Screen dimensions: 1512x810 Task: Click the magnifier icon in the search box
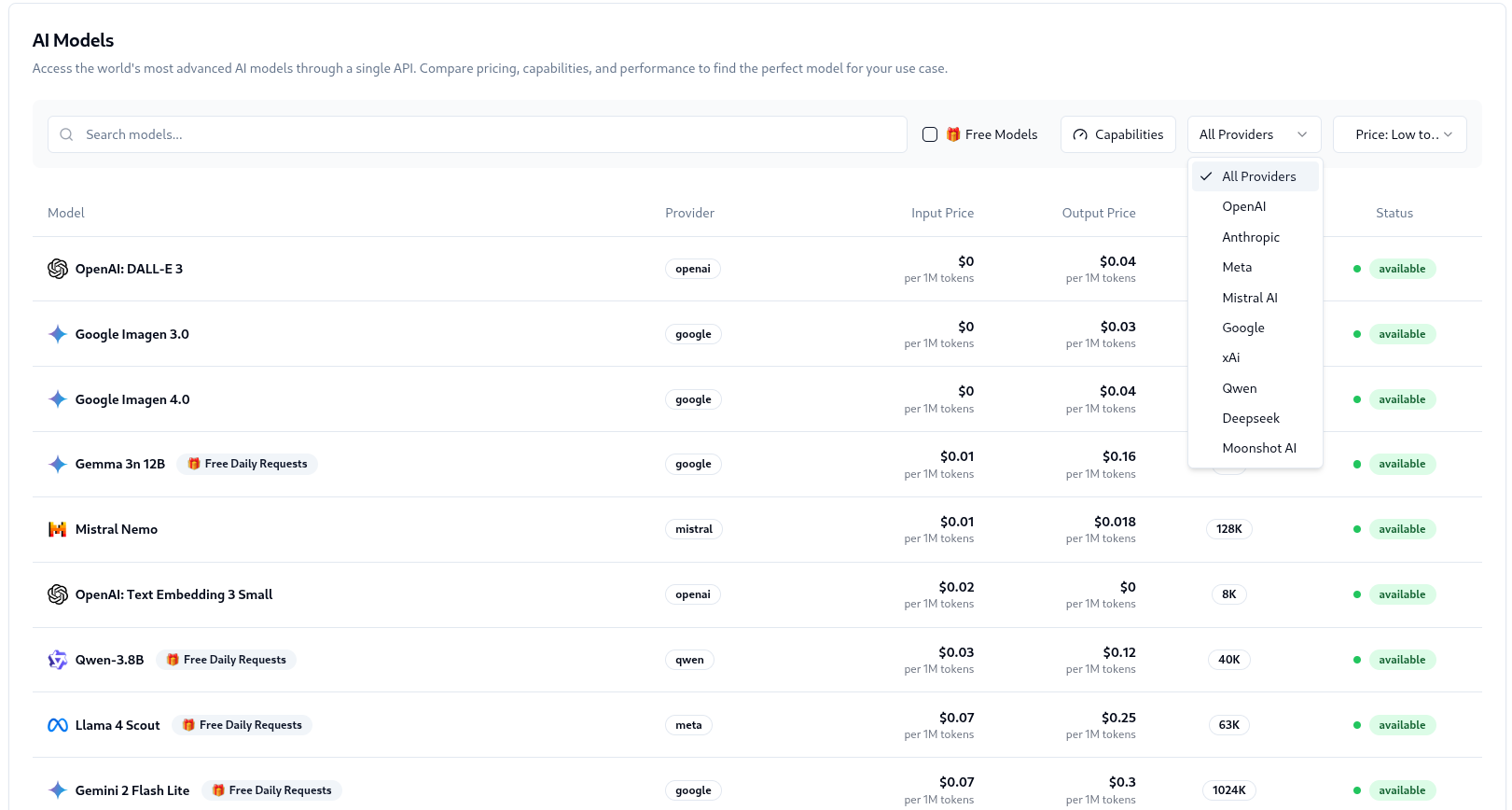click(x=66, y=134)
